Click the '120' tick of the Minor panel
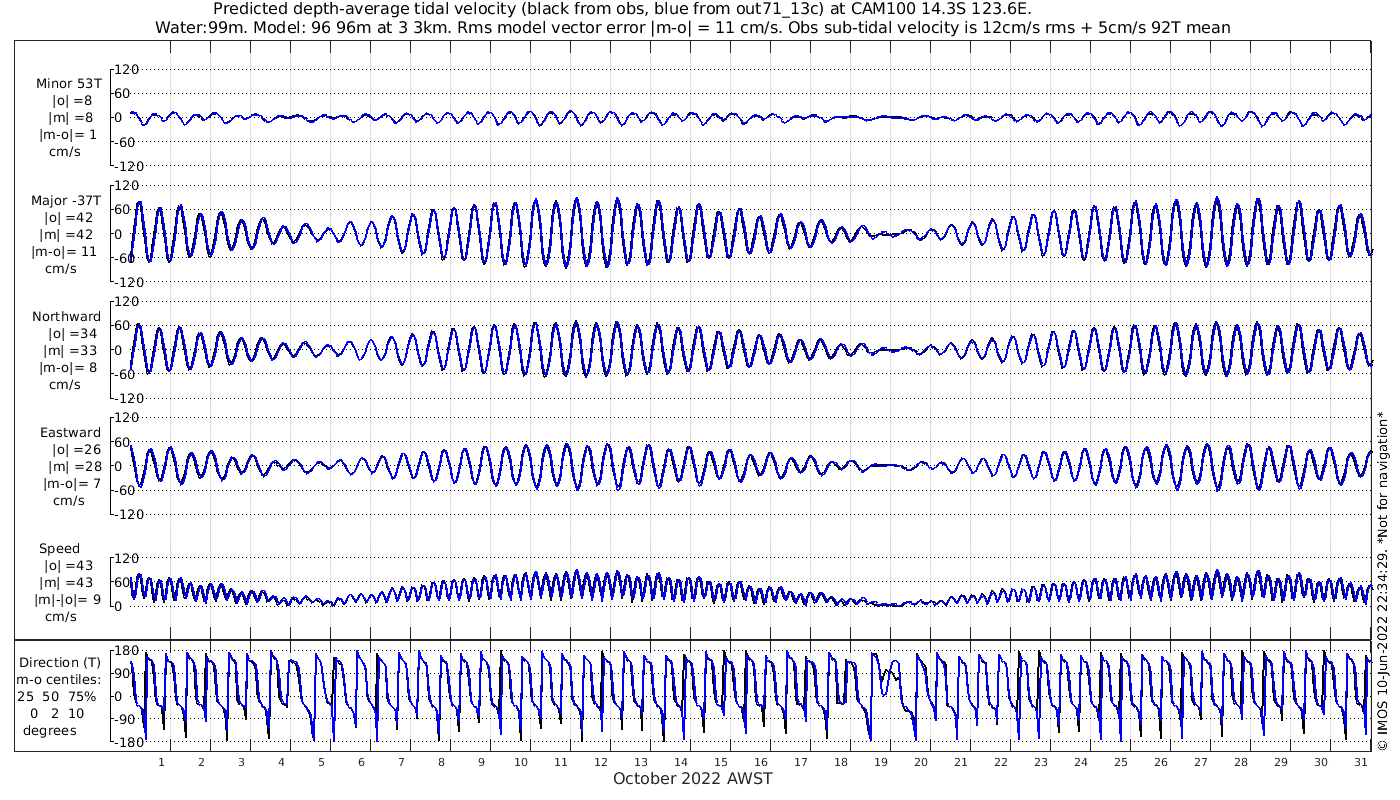The image size is (1400, 800). coord(125,69)
